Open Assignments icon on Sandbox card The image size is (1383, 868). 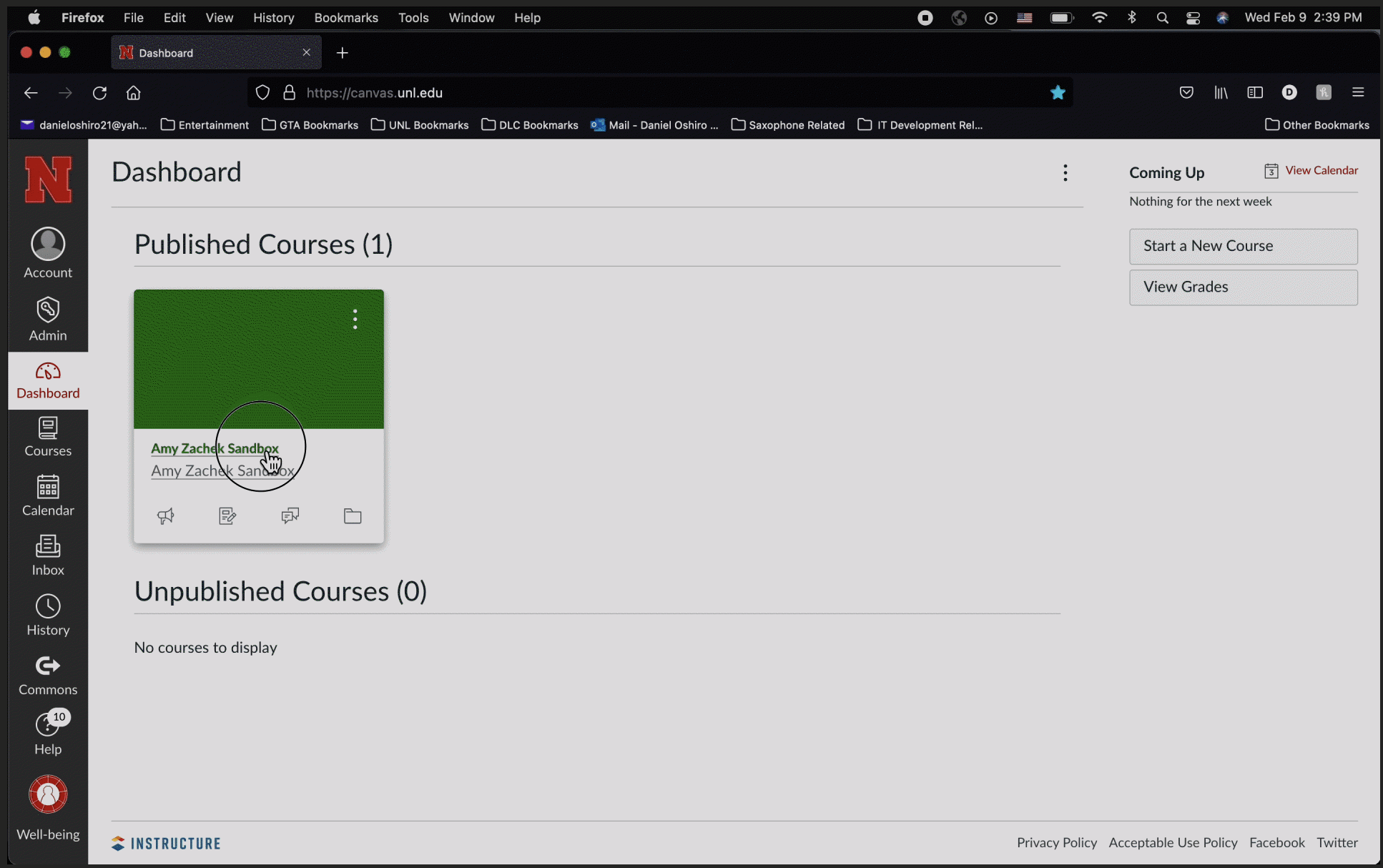click(x=227, y=516)
